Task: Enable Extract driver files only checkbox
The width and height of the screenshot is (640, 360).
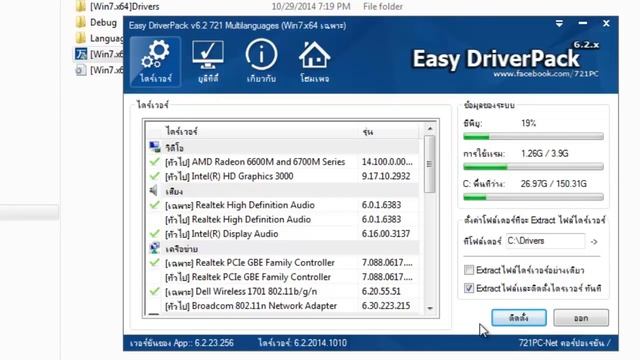Action: pyautogui.click(x=469, y=270)
